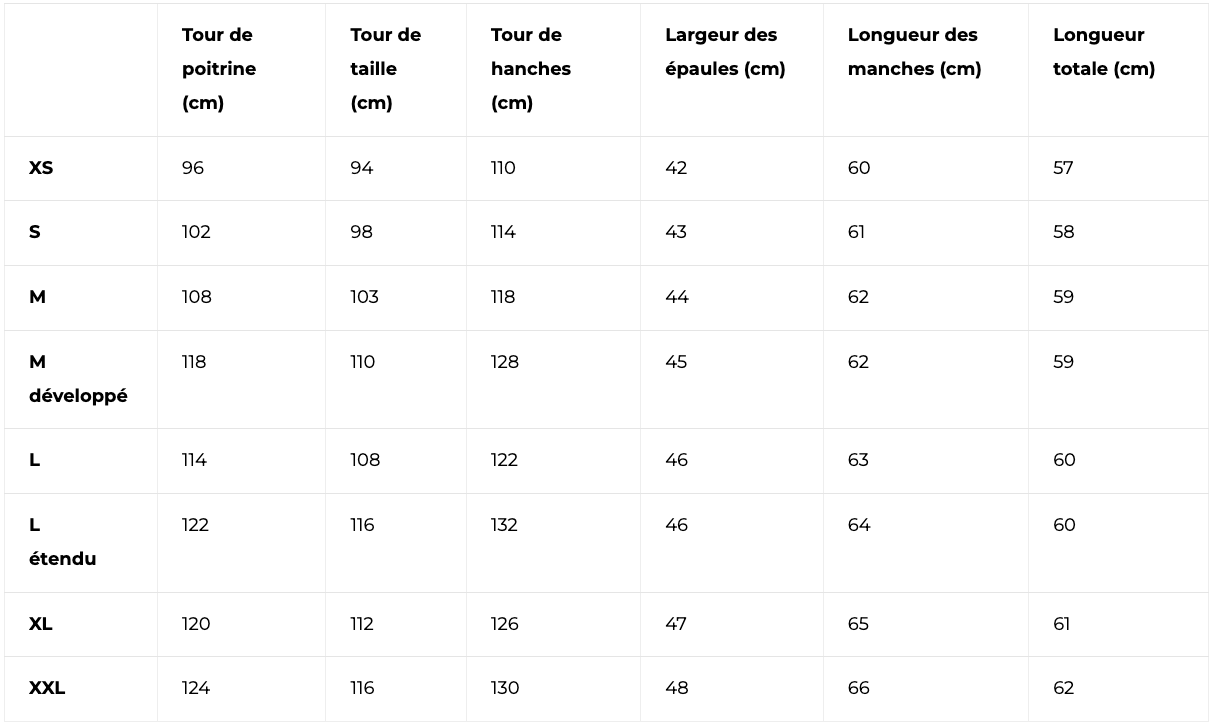
Task: Select the S hip value 114
Action: tap(503, 232)
